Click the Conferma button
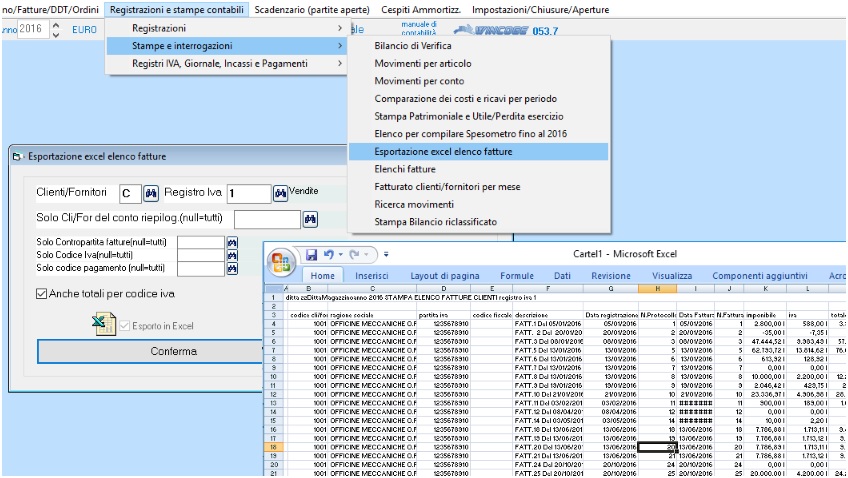Screen dimensions: 848x478 pyautogui.click(x=149, y=351)
